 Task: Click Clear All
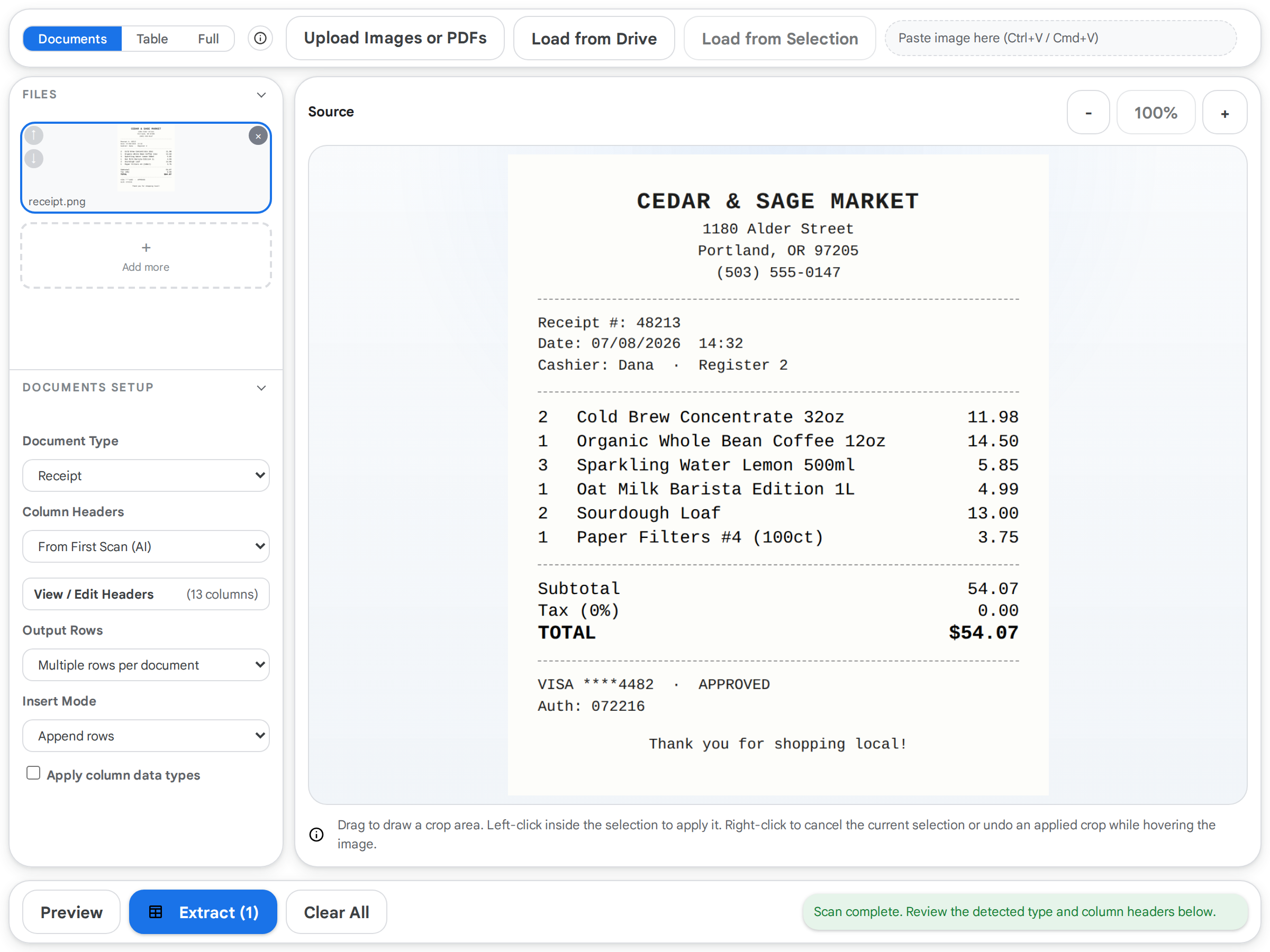tap(337, 912)
